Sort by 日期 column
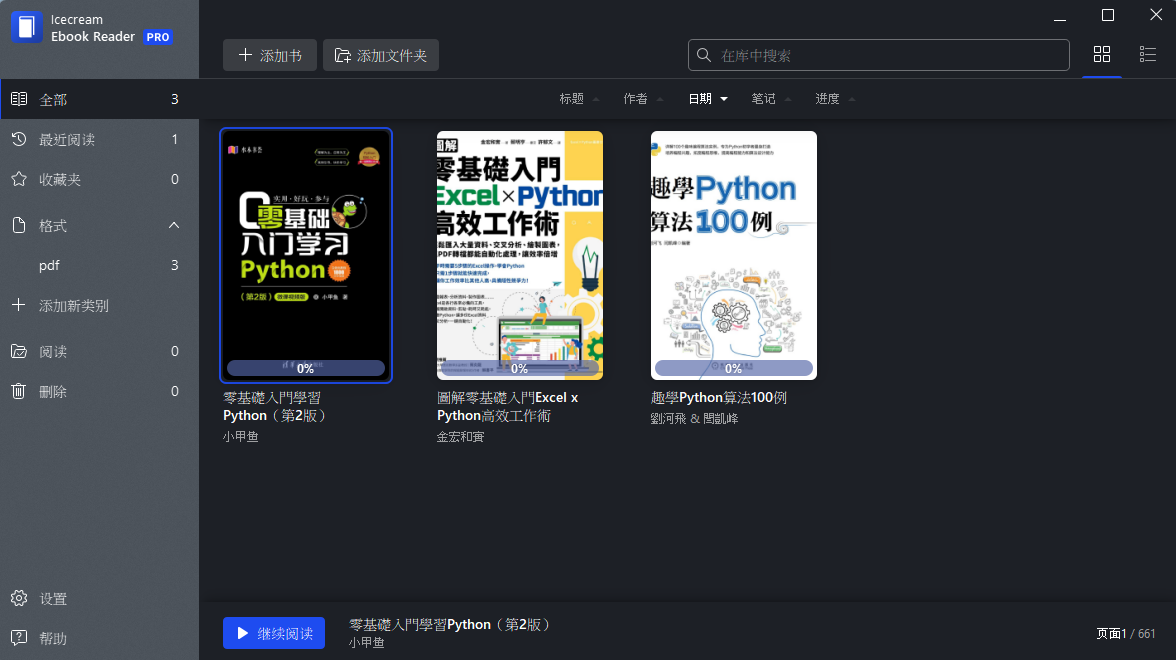1176x660 pixels. point(708,99)
